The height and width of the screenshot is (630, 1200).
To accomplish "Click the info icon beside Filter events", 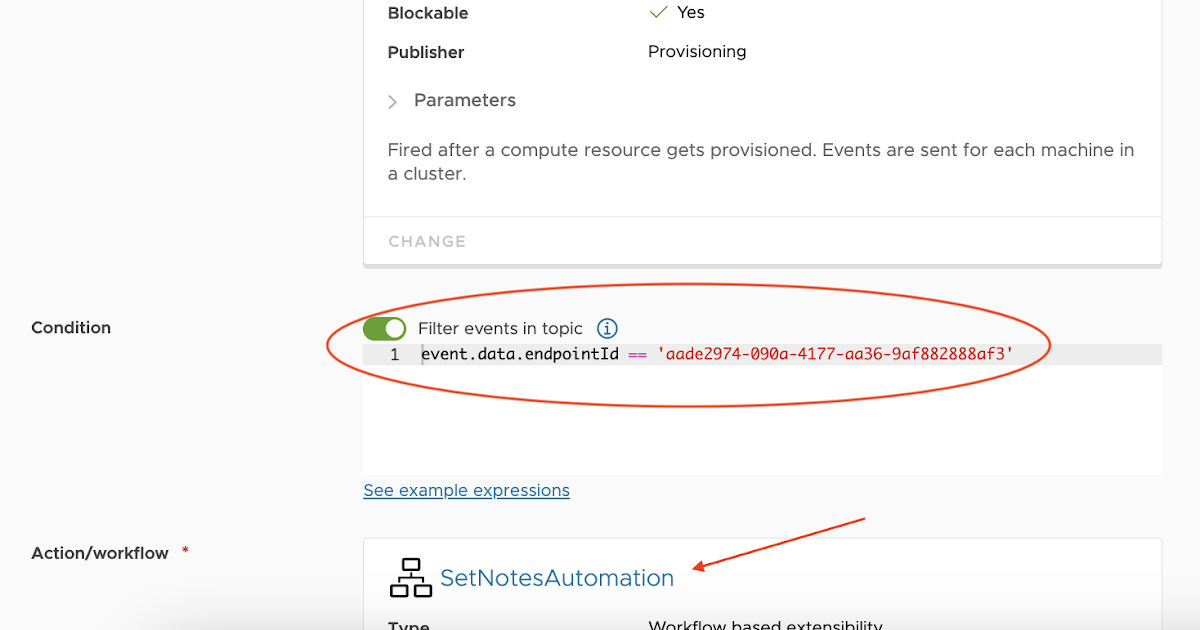I will 607,328.
